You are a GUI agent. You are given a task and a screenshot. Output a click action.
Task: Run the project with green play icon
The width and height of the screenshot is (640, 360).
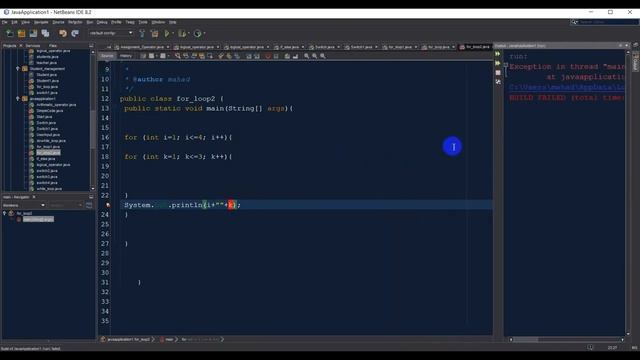167,33
